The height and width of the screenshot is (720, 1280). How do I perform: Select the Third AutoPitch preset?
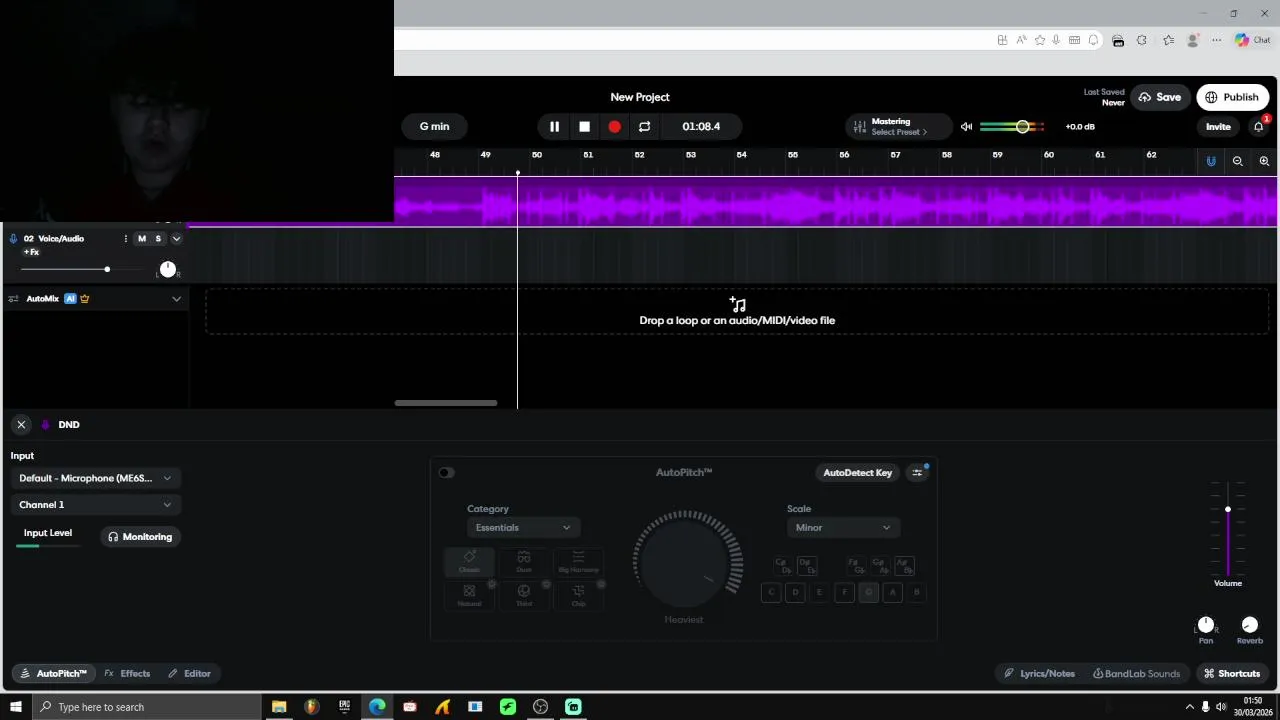[524, 596]
